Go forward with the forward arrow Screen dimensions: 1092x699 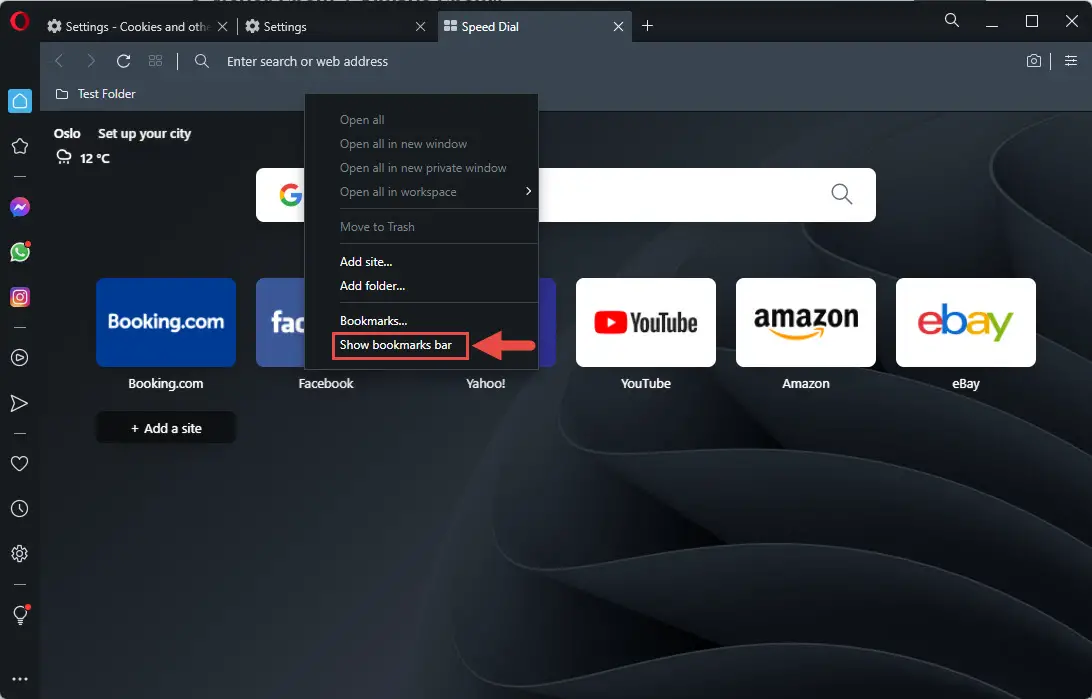91,61
